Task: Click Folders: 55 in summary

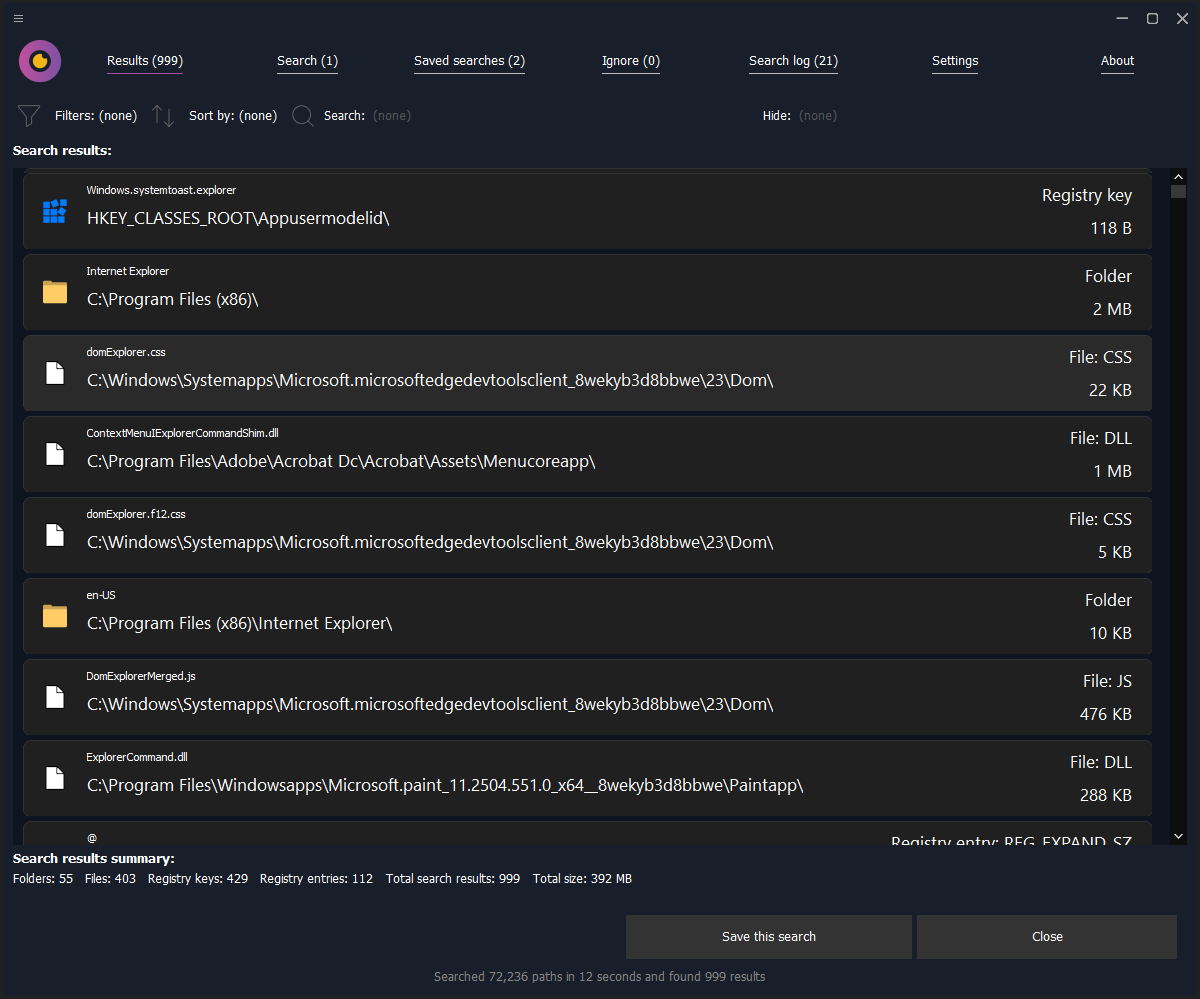Action: point(43,879)
